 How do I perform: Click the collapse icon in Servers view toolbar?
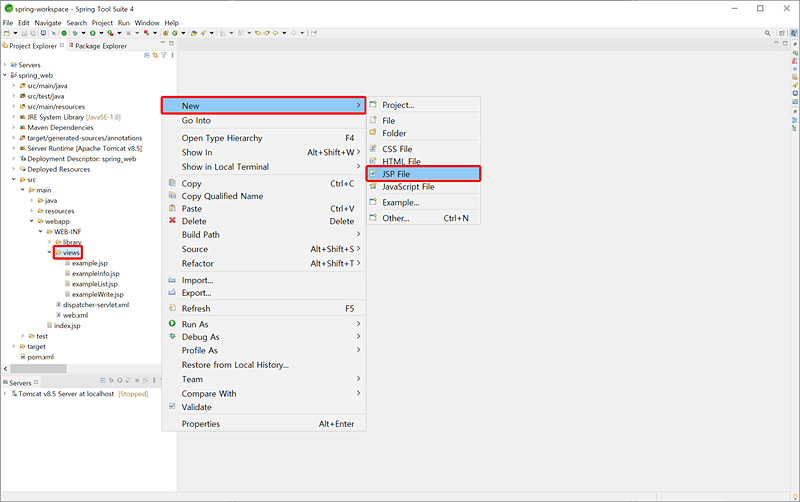[x=103, y=380]
